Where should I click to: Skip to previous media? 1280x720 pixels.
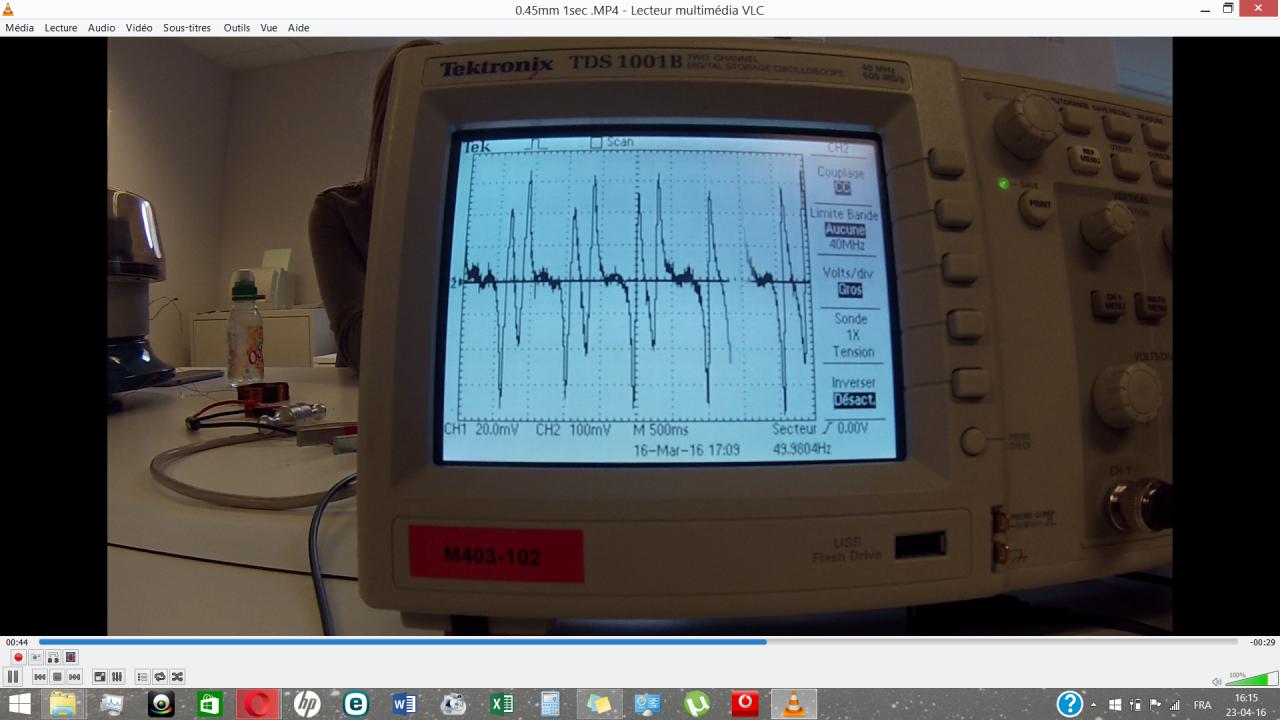(x=40, y=677)
